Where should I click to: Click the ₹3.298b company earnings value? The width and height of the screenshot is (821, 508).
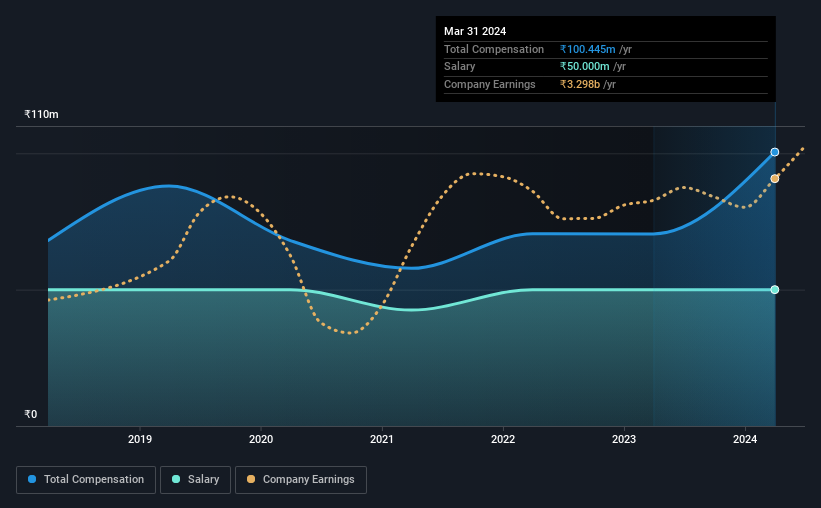click(580, 84)
